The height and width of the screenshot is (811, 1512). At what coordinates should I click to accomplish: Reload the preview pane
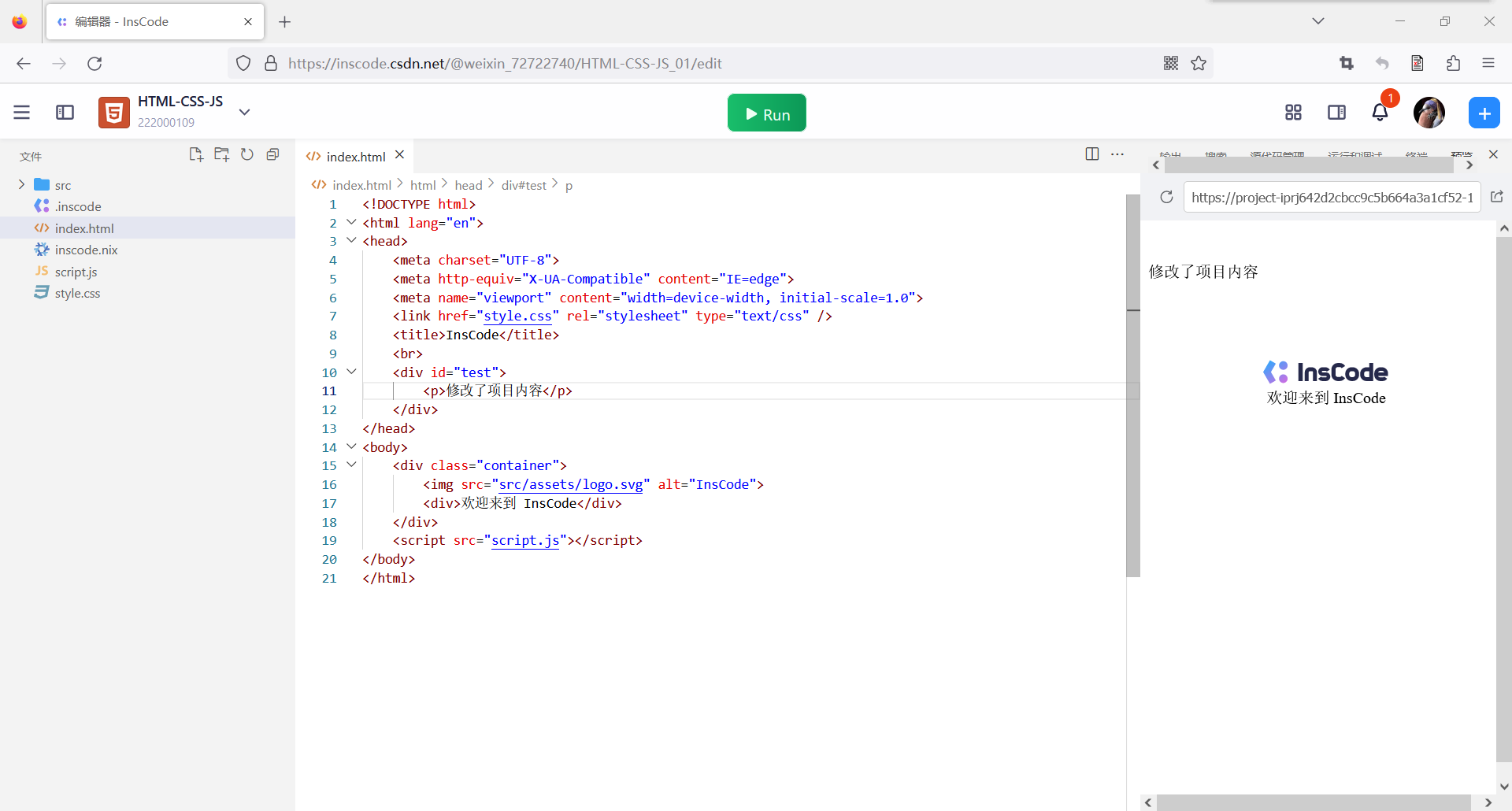tap(1166, 197)
